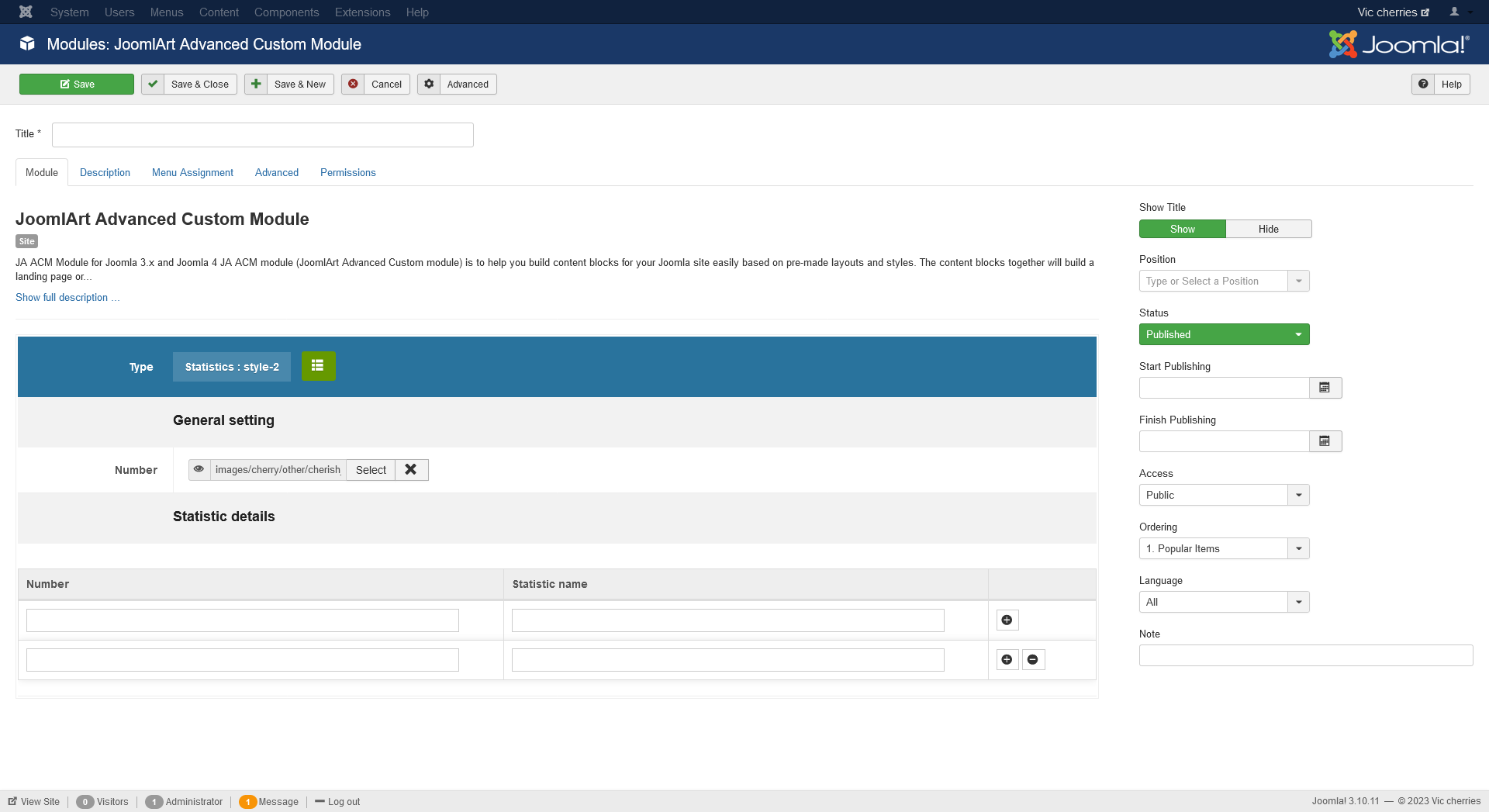Click the Save & New button
This screenshot has height=812, width=1489.
coord(289,84)
